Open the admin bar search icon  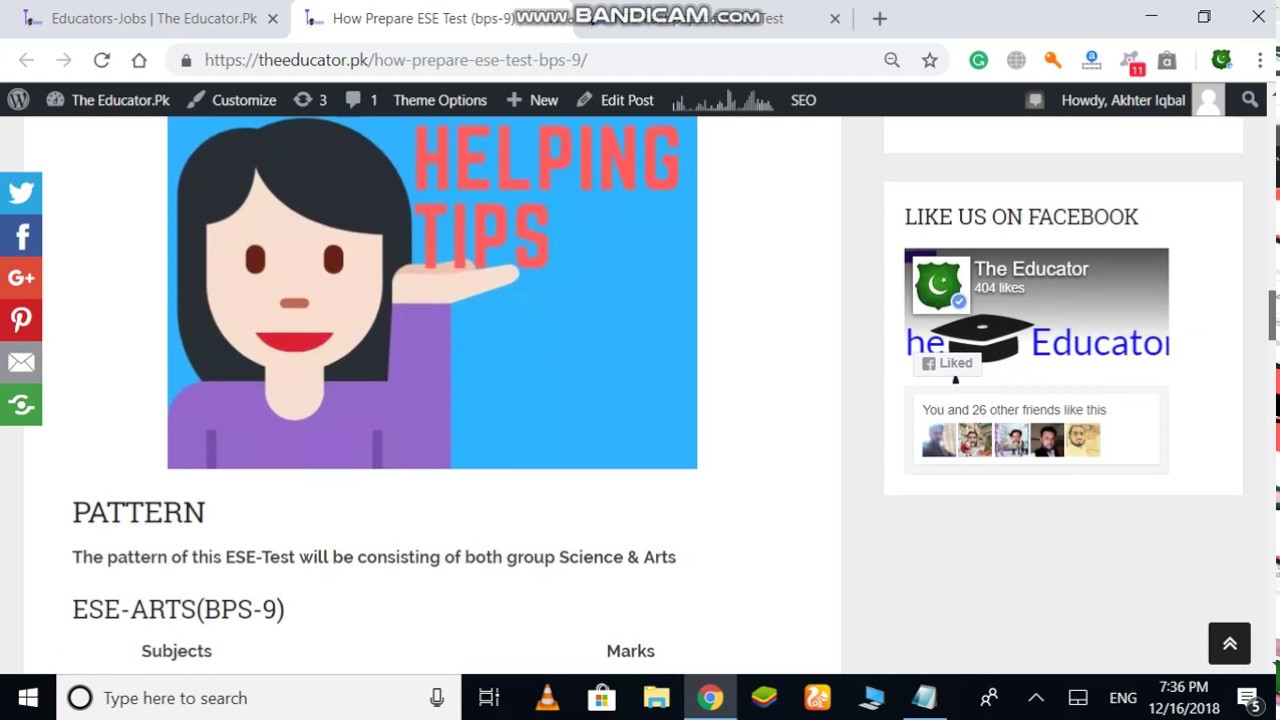click(x=1250, y=100)
